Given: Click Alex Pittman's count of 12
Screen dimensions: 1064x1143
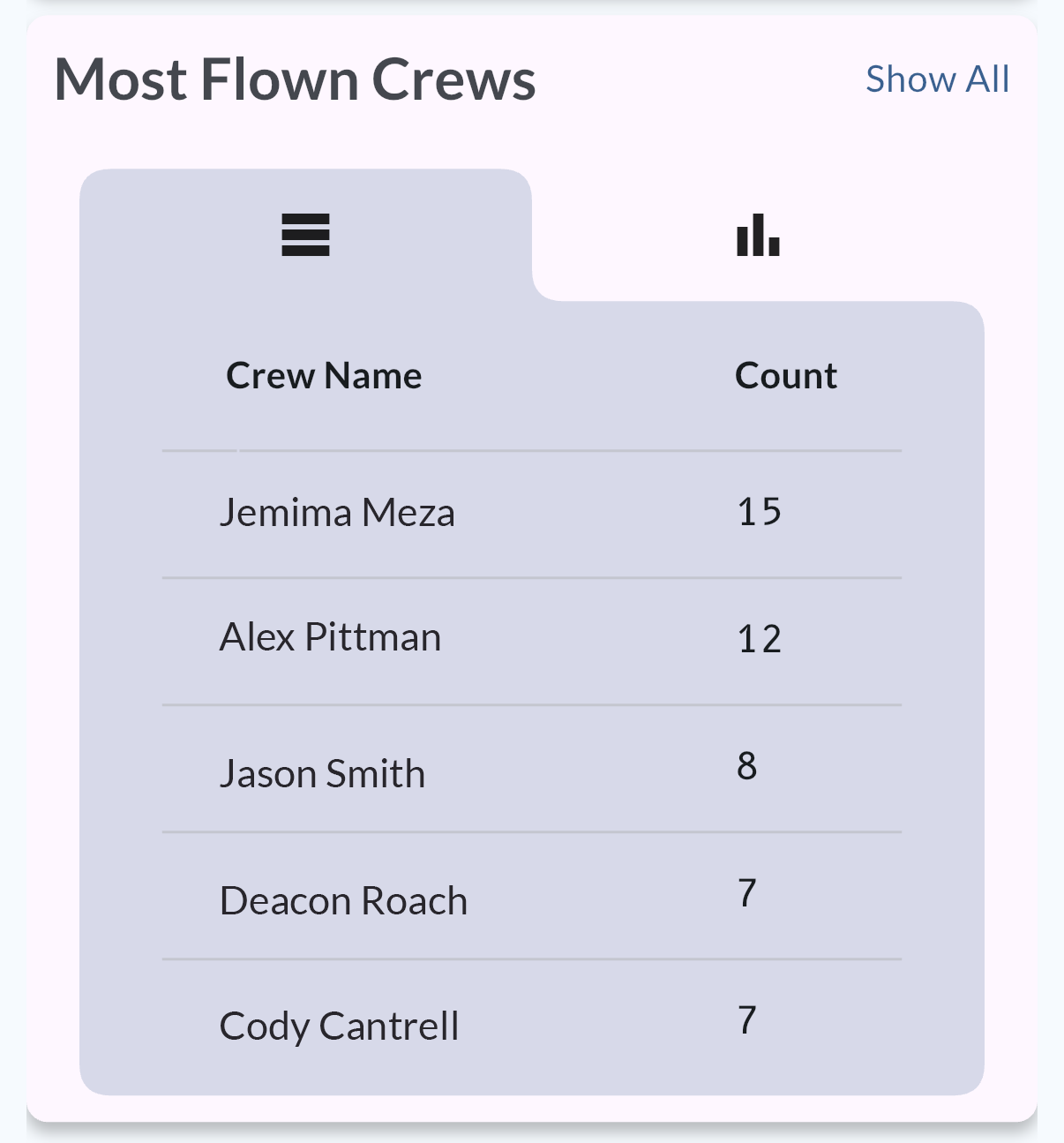Looking at the screenshot, I should point(759,639).
